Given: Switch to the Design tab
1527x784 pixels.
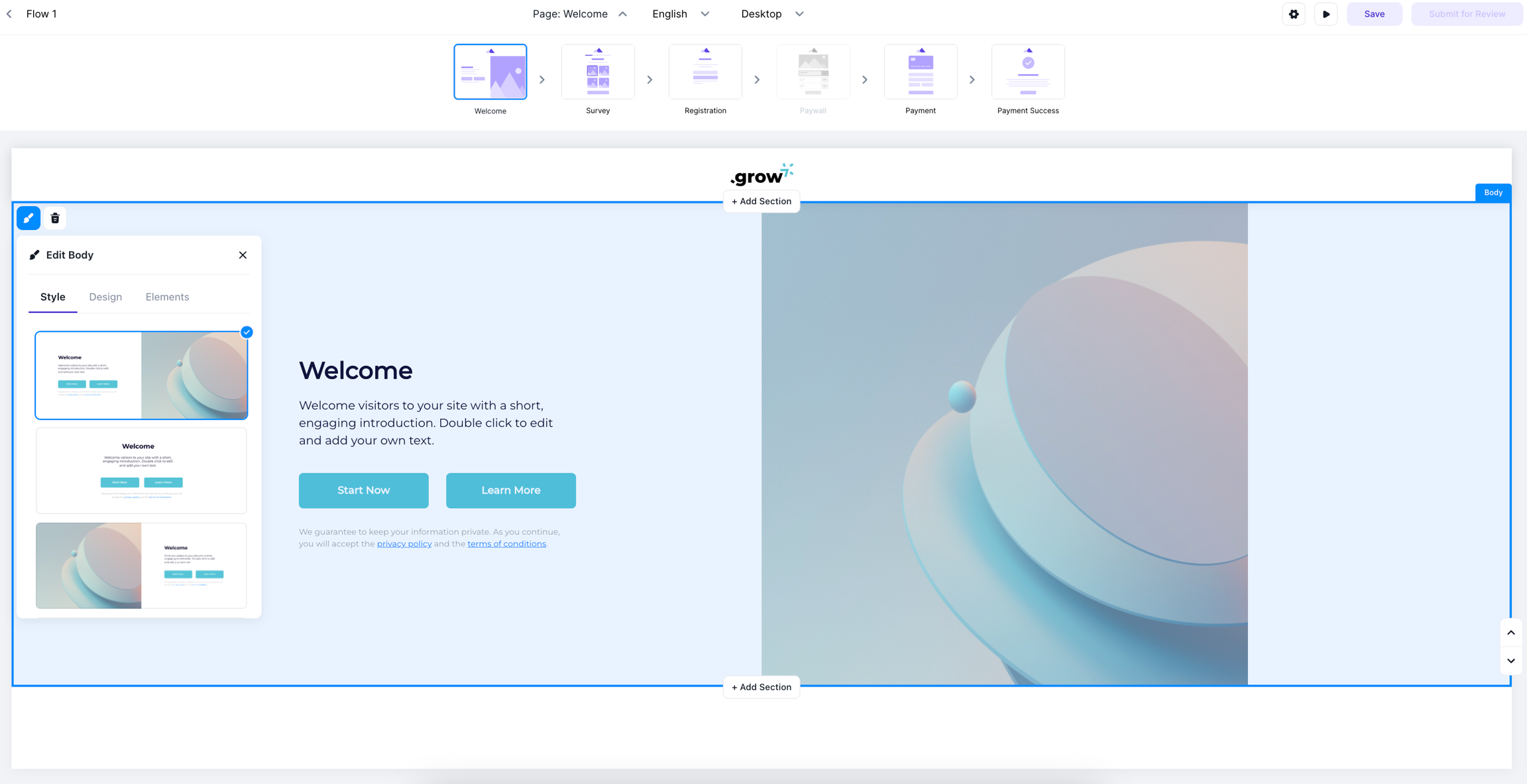Looking at the screenshot, I should (x=105, y=297).
